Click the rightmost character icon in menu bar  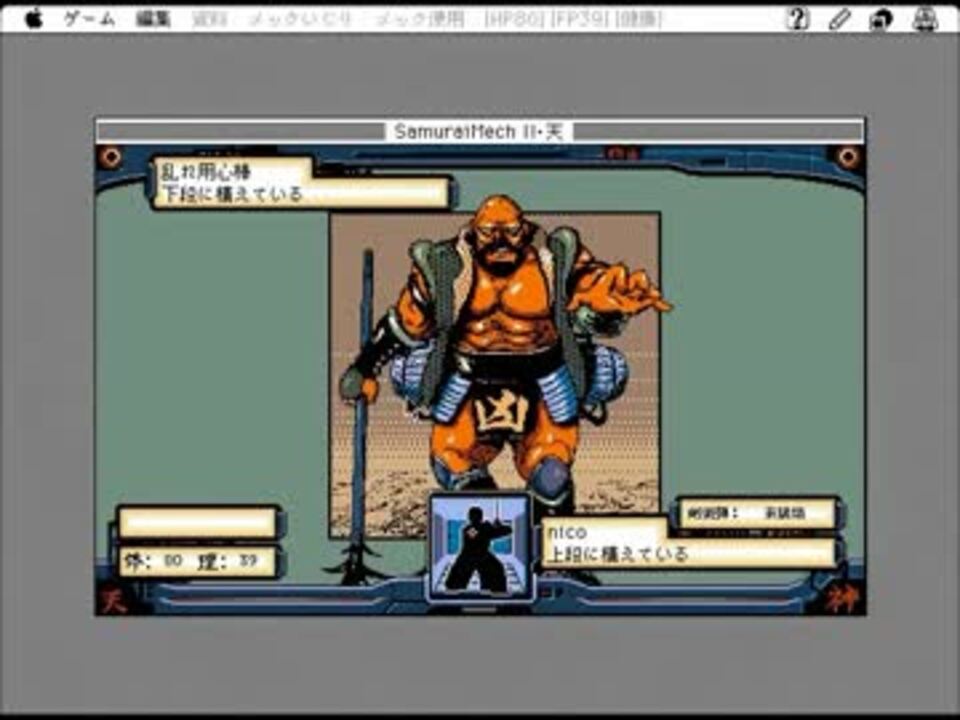pyautogui.click(x=925, y=19)
